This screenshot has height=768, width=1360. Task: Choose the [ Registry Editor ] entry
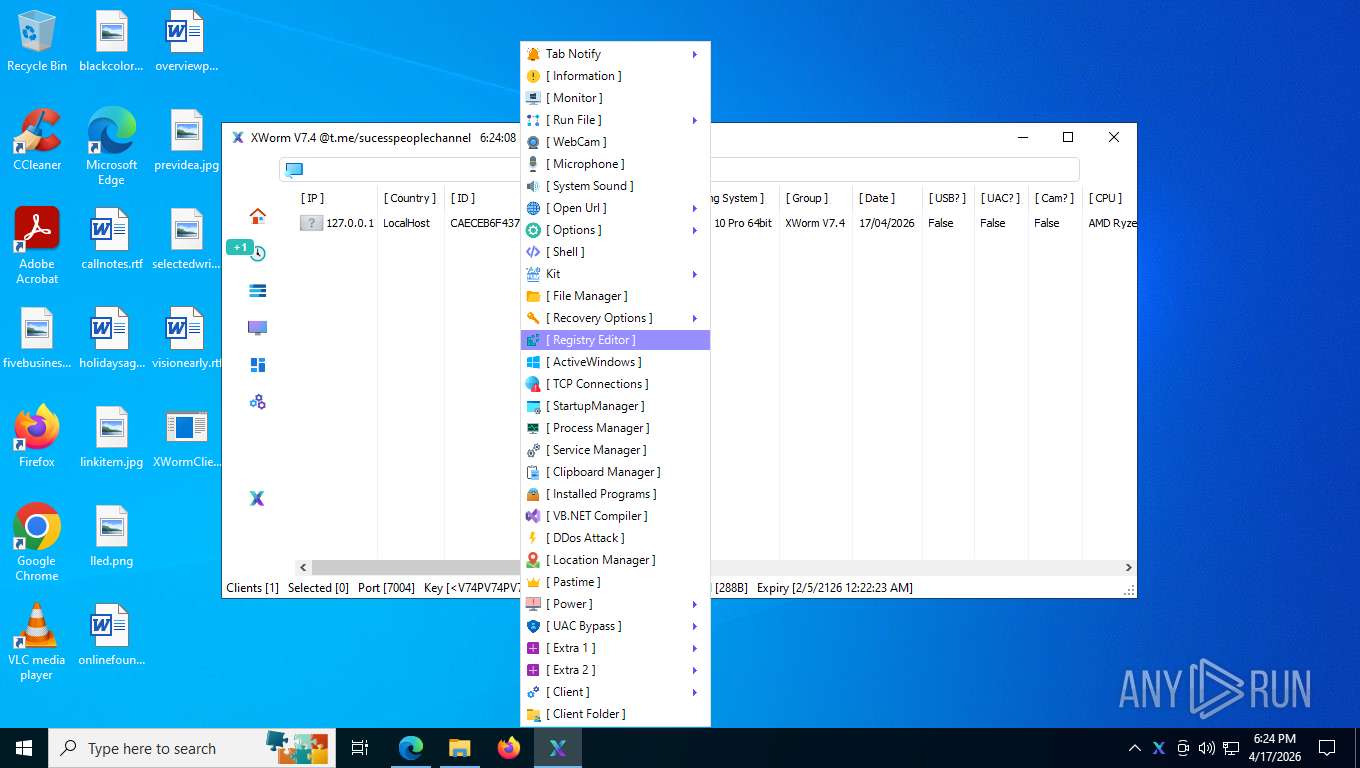click(615, 340)
